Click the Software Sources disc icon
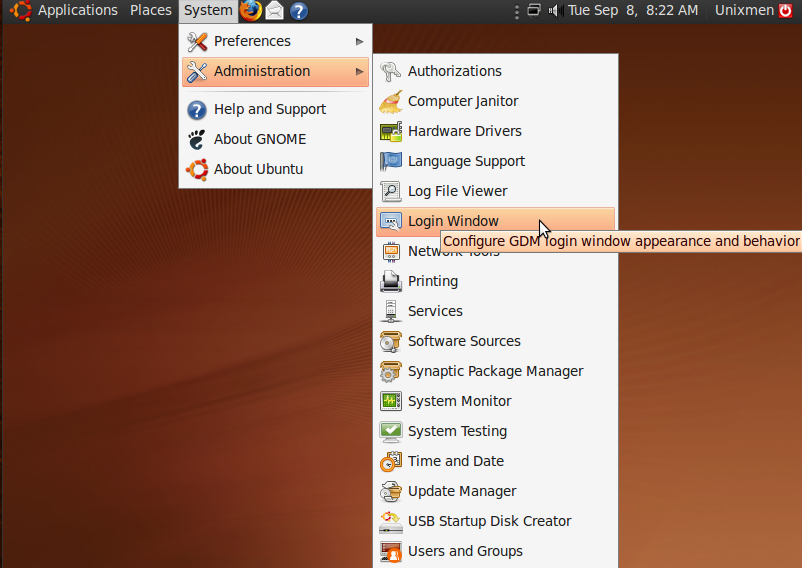Viewport: 802px width, 568px height. point(391,342)
